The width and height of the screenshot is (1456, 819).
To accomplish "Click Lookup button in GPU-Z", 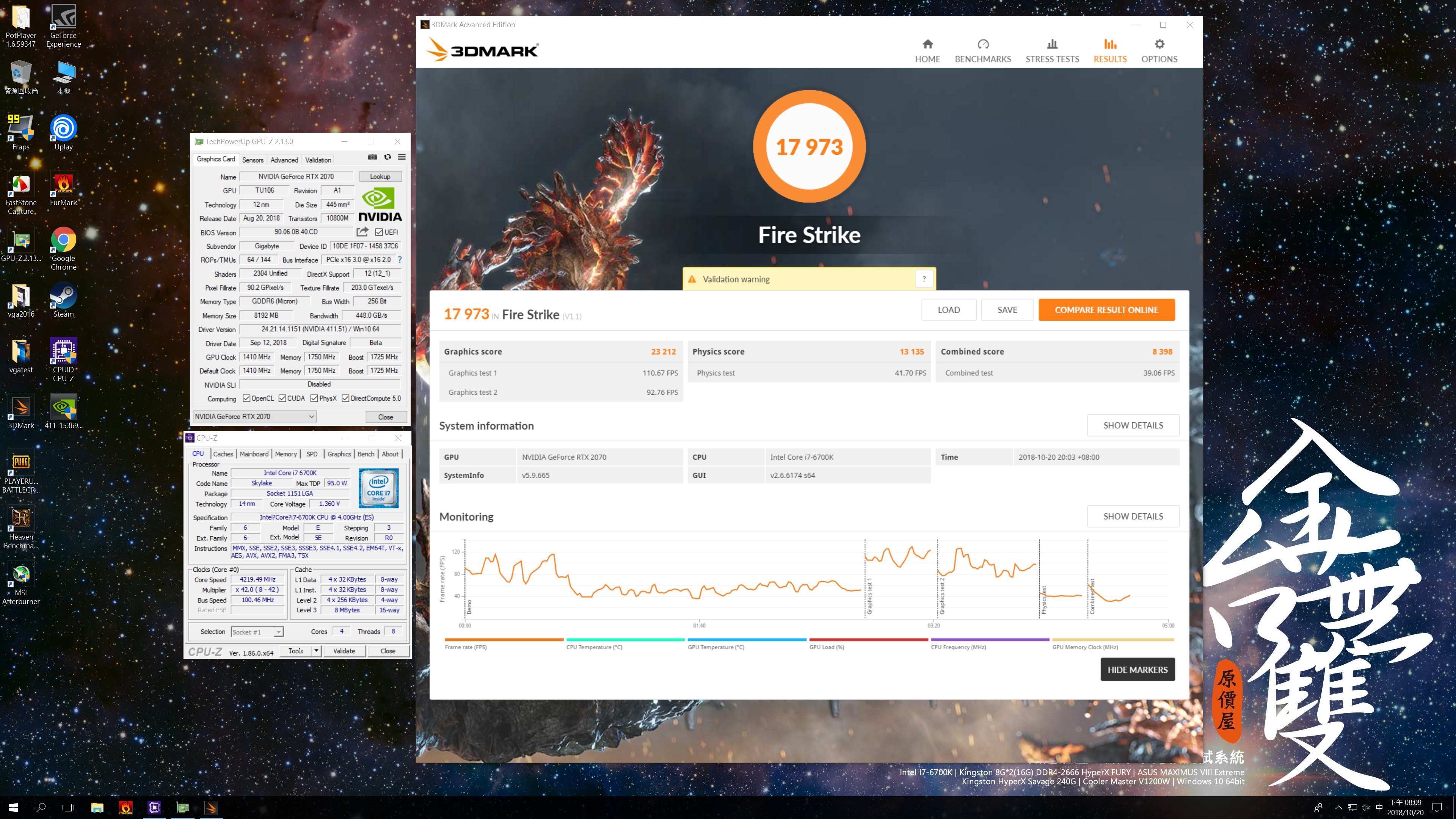I will click(380, 176).
